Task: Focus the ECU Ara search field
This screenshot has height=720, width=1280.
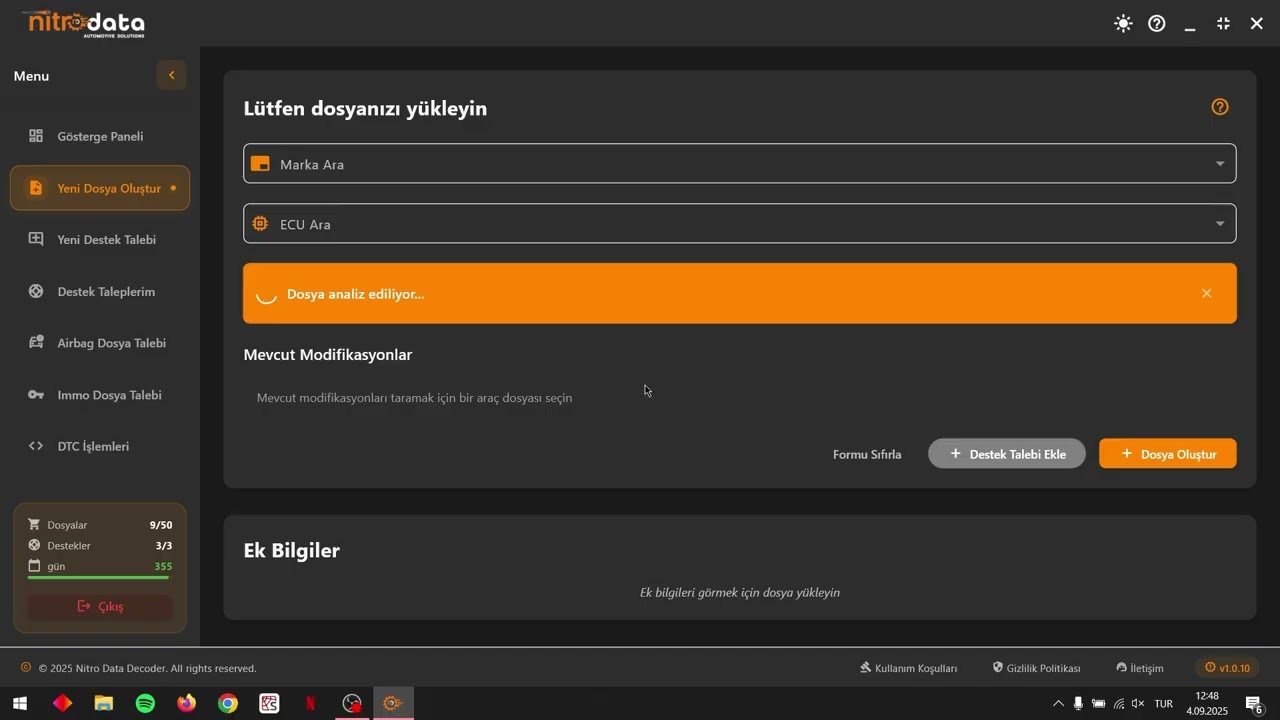Action: tap(740, 224)
